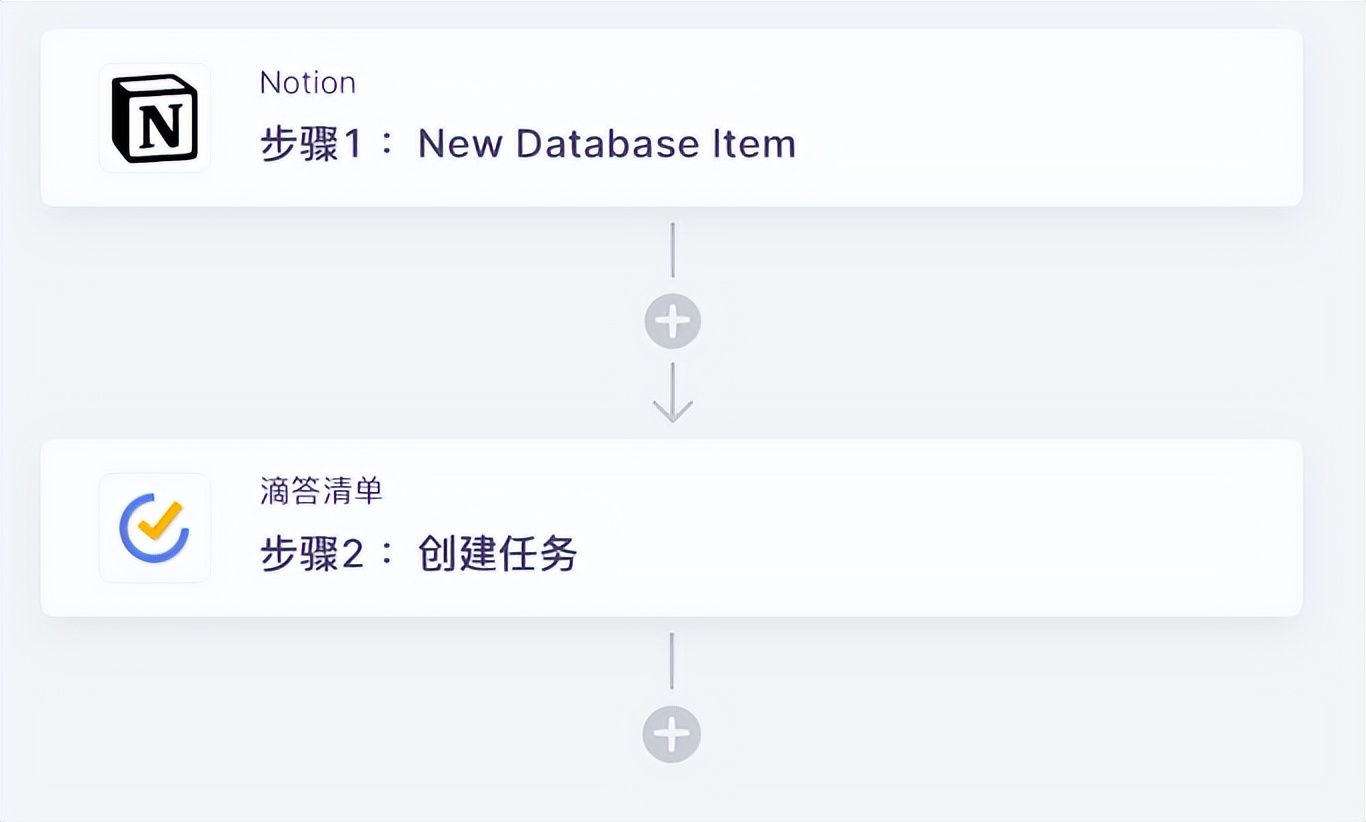This screenshot has width=1366, height=822.
Task: Insert a new step between Notion and TickTick
Action: (672, 320)
